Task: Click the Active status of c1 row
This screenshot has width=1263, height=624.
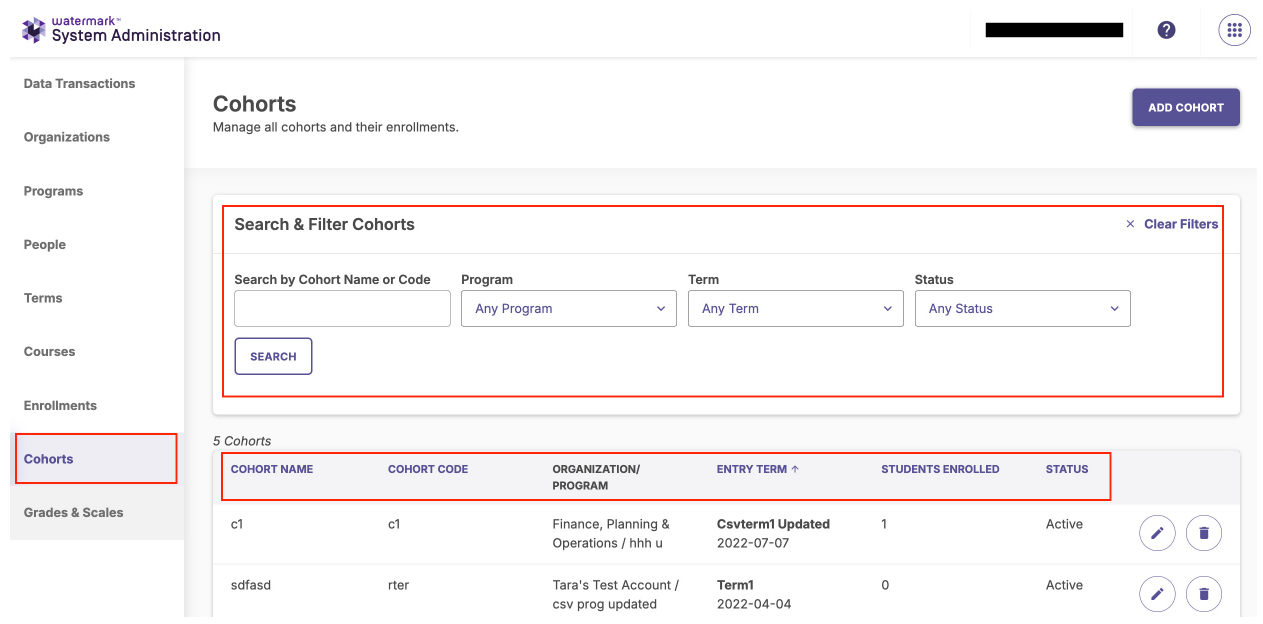Action: click(1064, 524)
